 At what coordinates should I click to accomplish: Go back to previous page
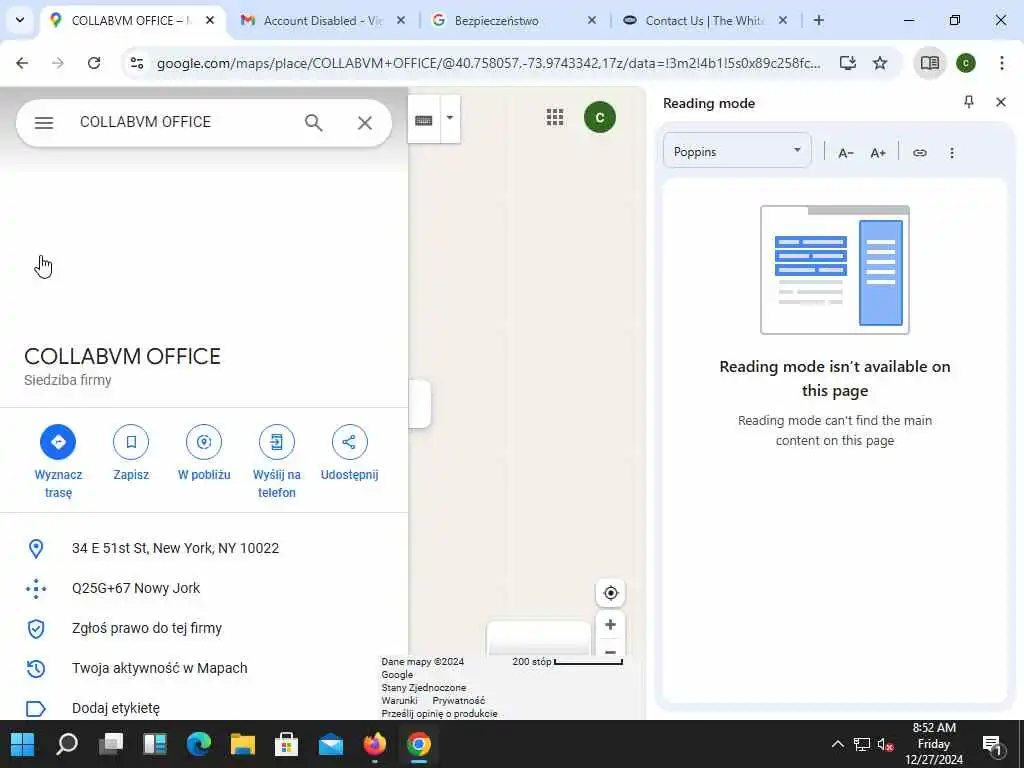click(x=22, y=63)
